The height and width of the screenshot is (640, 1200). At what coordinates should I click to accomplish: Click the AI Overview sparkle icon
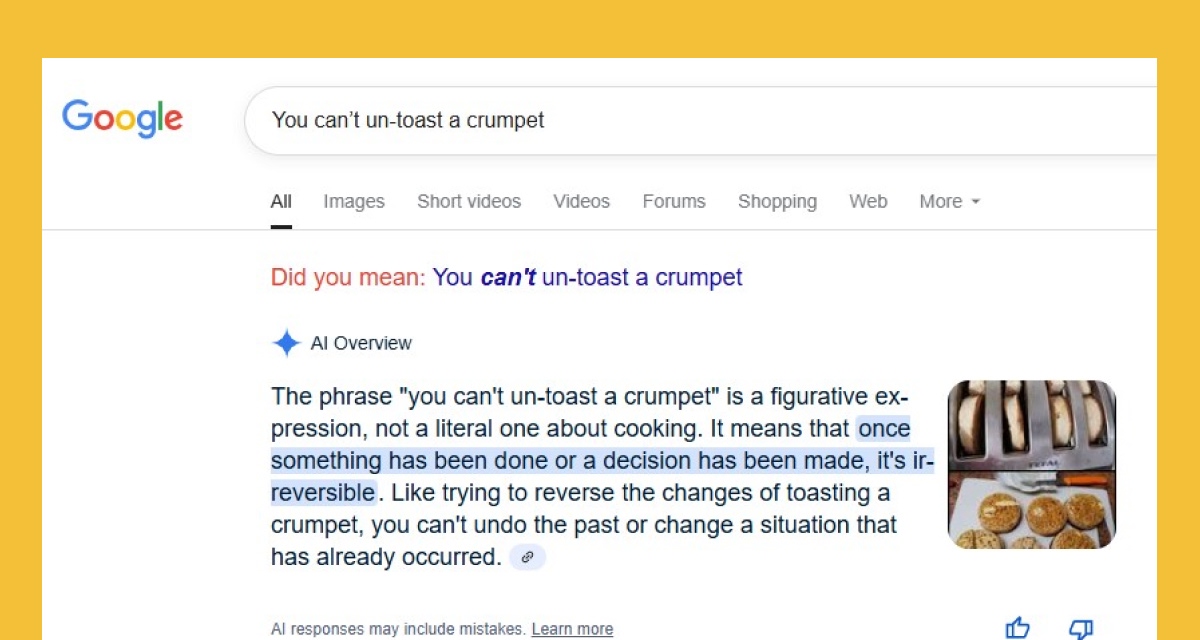[x=286, y=343]
